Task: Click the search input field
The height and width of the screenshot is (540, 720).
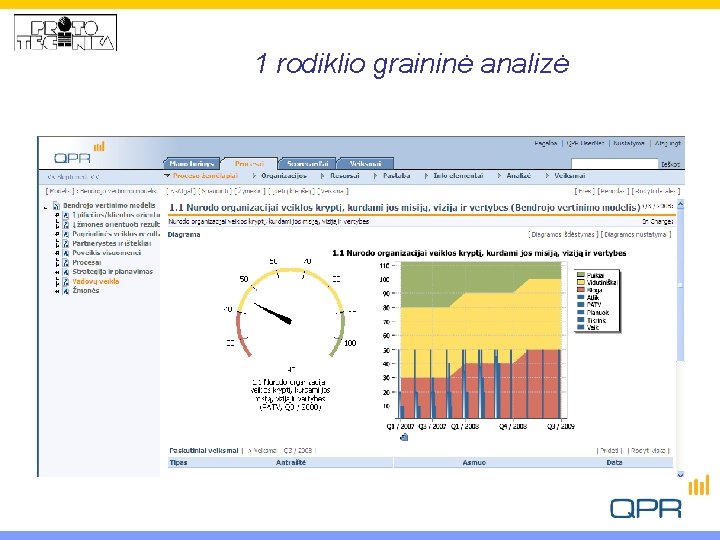Action: (614, 164)
